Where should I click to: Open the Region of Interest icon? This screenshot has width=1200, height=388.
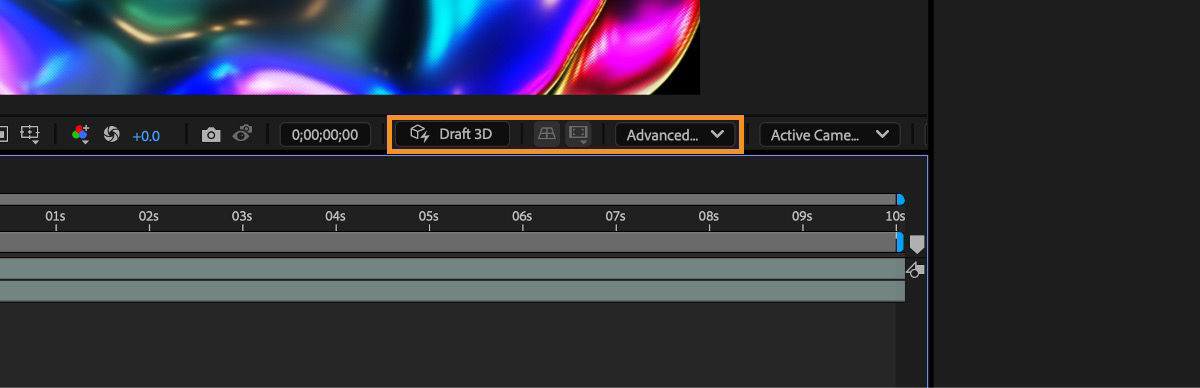tap(30, 134)
